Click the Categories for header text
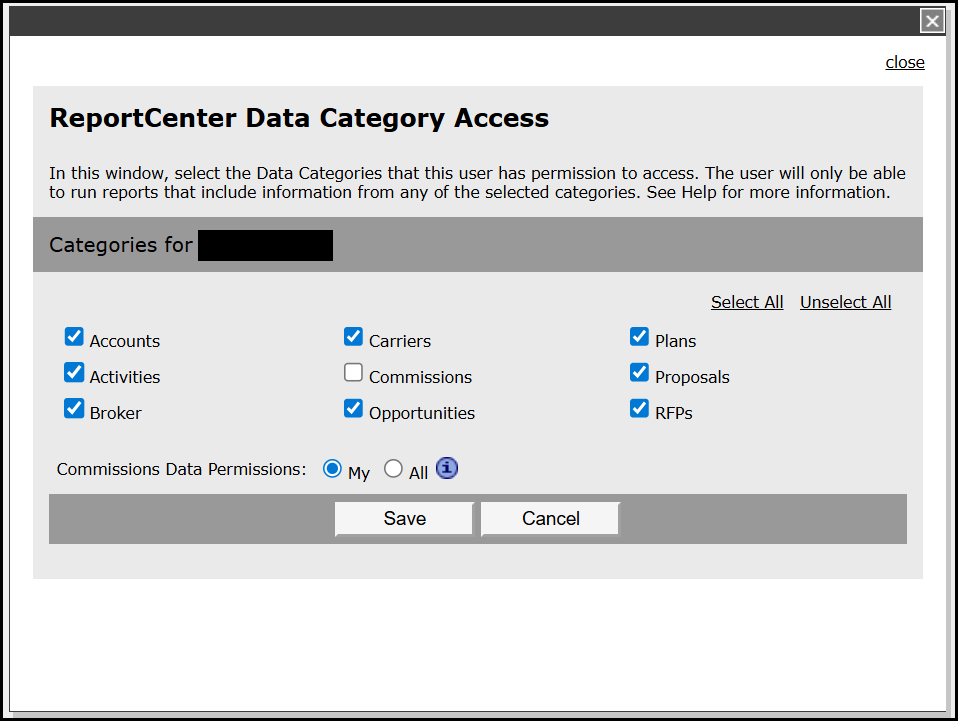The image size is (958, 721). click(x=121, y=245)
